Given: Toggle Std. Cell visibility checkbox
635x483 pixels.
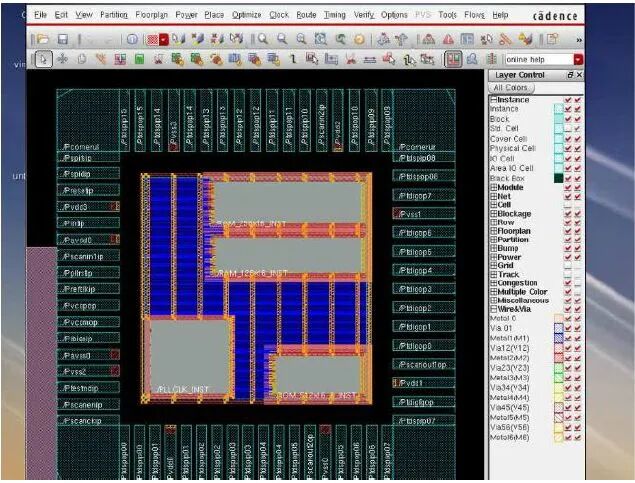Looking at the screenshot, I should pyautogui.click(x=568, y=129).
